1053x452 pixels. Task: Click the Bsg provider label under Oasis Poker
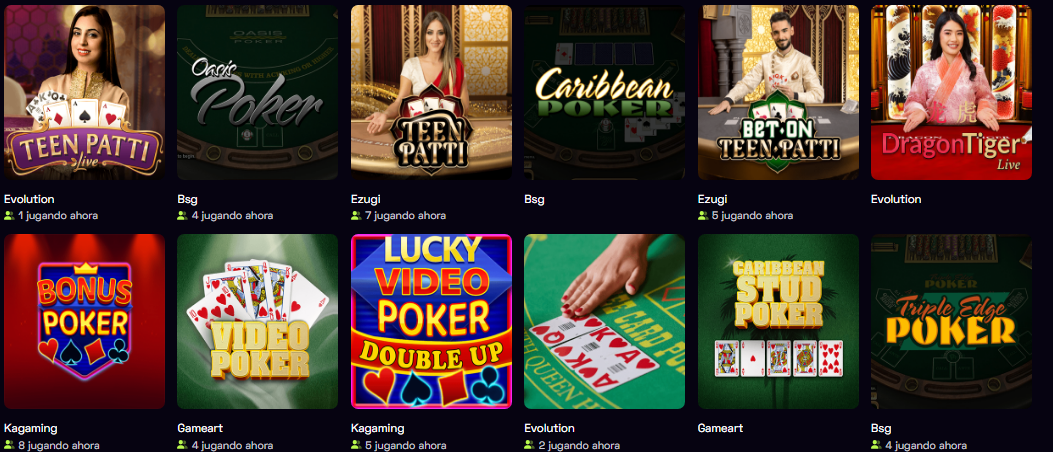click(x=187, y=199)
